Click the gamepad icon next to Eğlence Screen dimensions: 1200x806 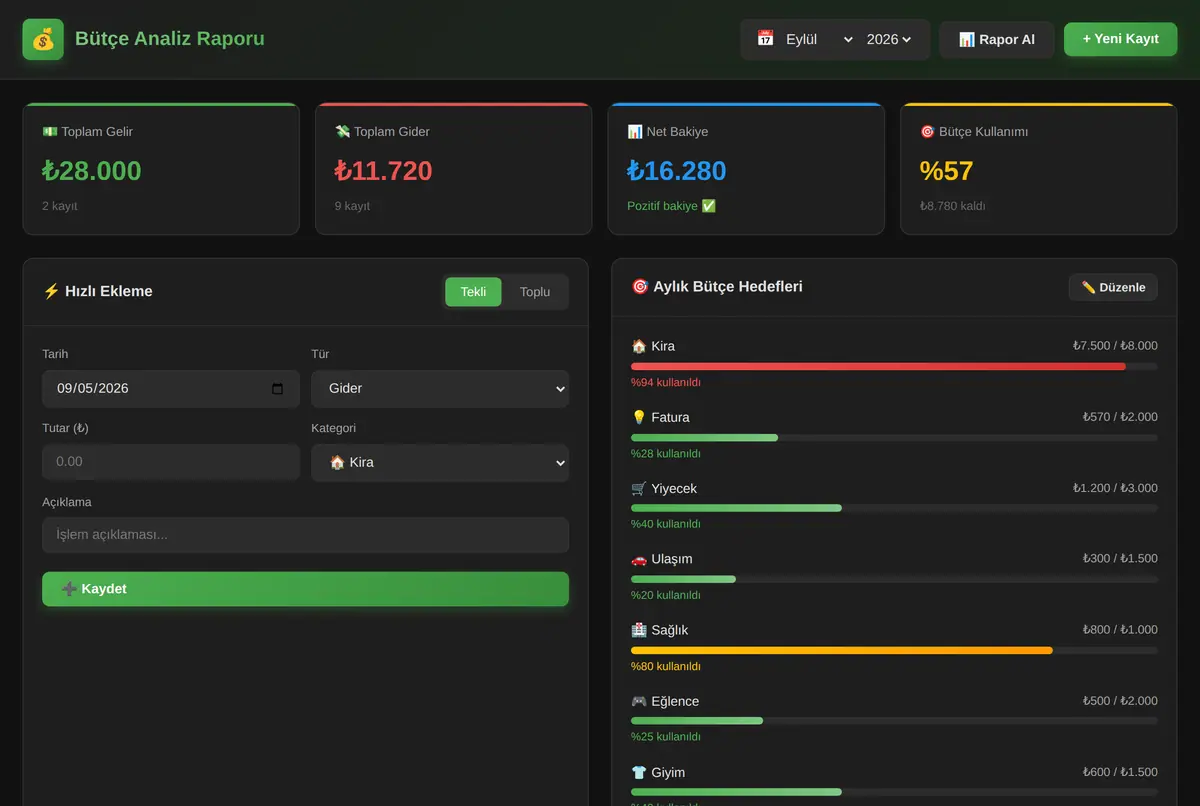pos(639,701)
